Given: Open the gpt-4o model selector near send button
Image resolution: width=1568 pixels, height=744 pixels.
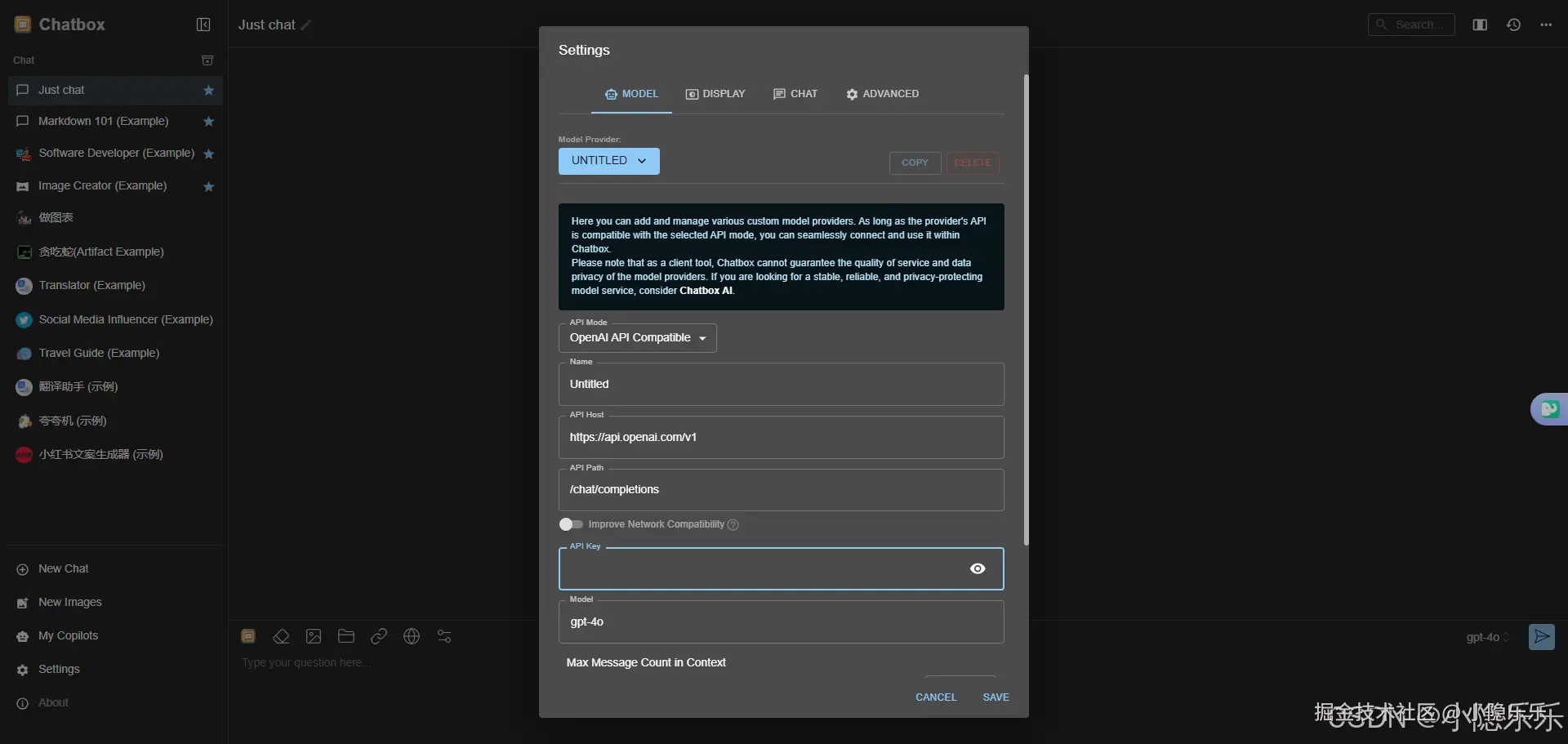Looking at the screenshot, I should pyautogui.click(x=1488, y=637).
